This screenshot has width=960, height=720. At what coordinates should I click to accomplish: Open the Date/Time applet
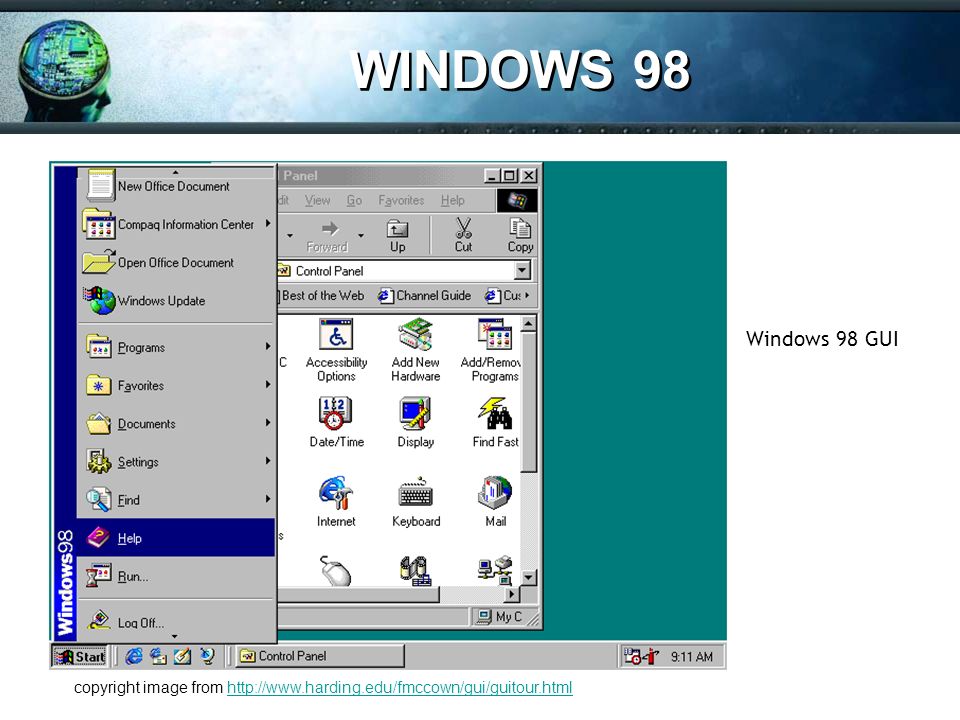(x=336, y=422)
